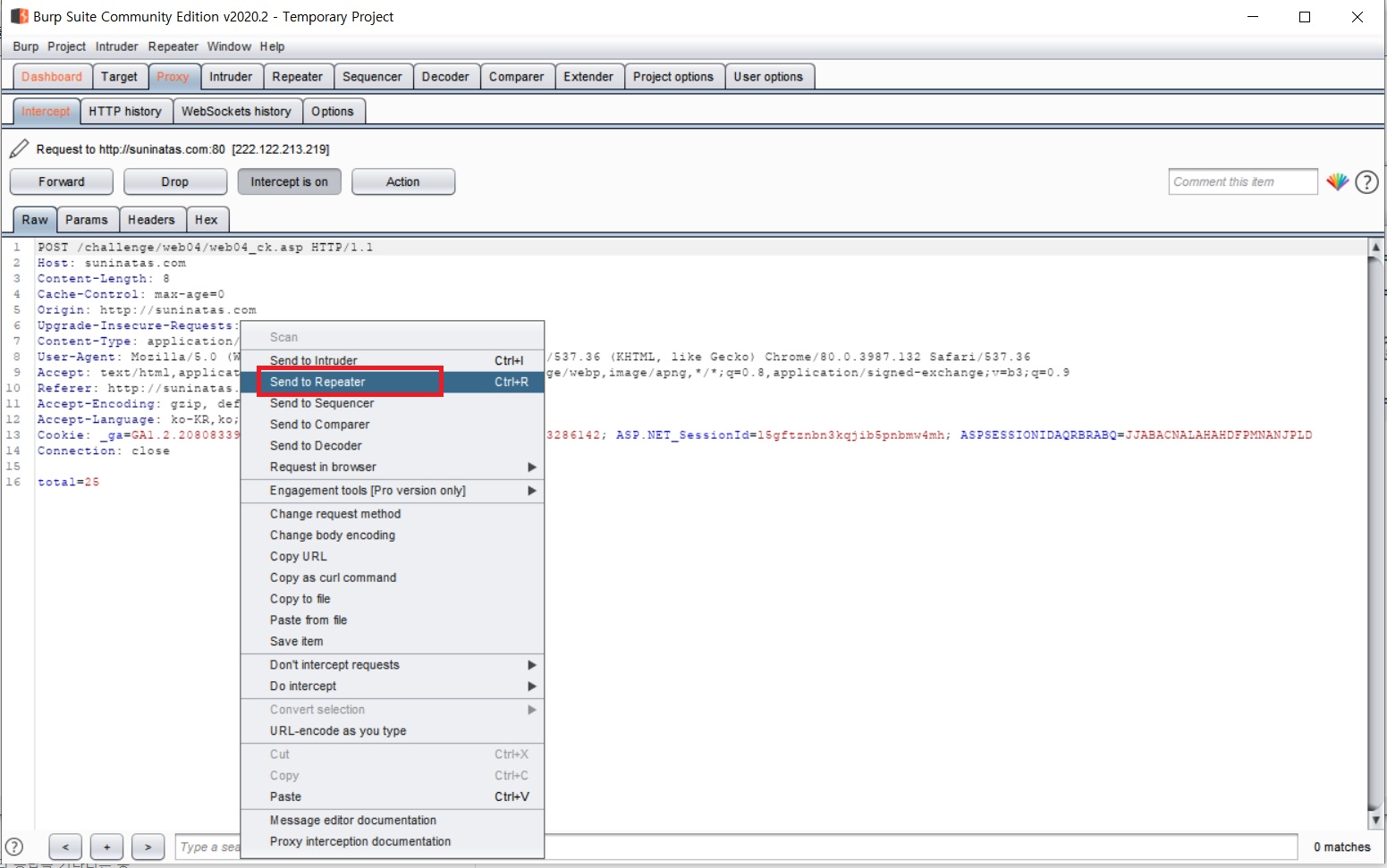
Task: Open the Window menu
Action: coord(229,46)
